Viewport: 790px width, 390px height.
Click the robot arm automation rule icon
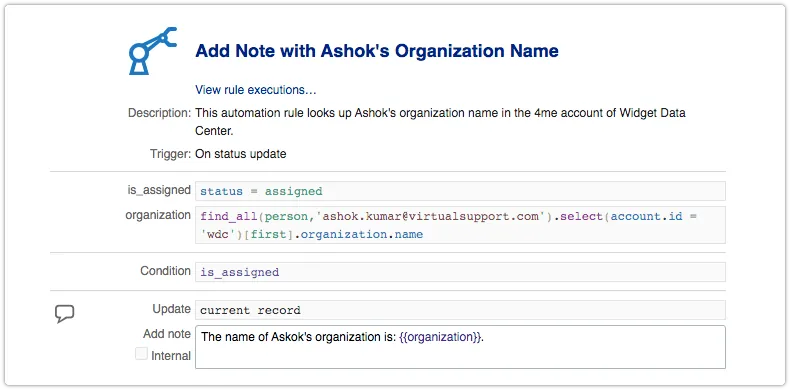click(153, 51)
